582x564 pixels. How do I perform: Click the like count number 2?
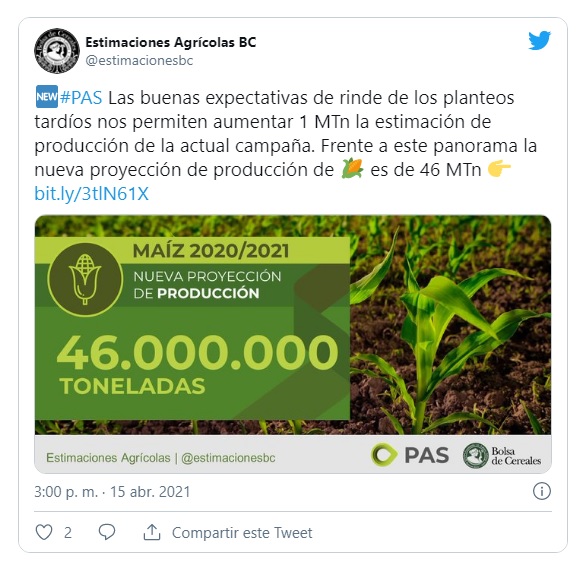[x=68, y=533]
